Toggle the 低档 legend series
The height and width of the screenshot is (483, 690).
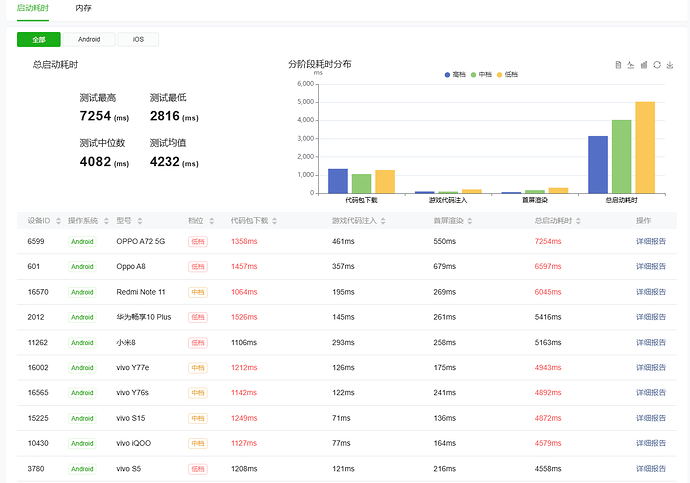point(507,75)
